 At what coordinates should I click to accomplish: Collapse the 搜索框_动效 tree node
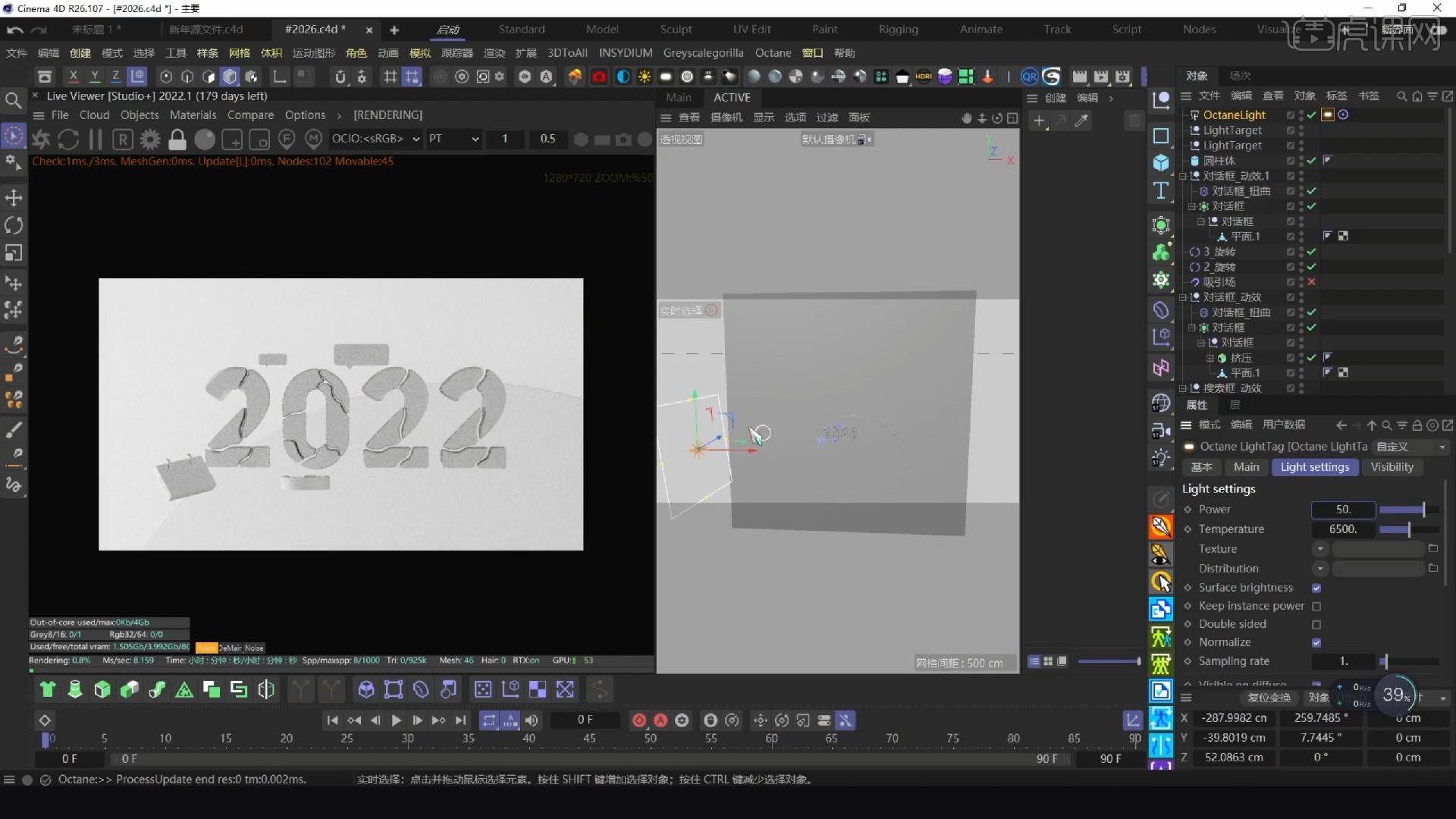(1183, 388)
